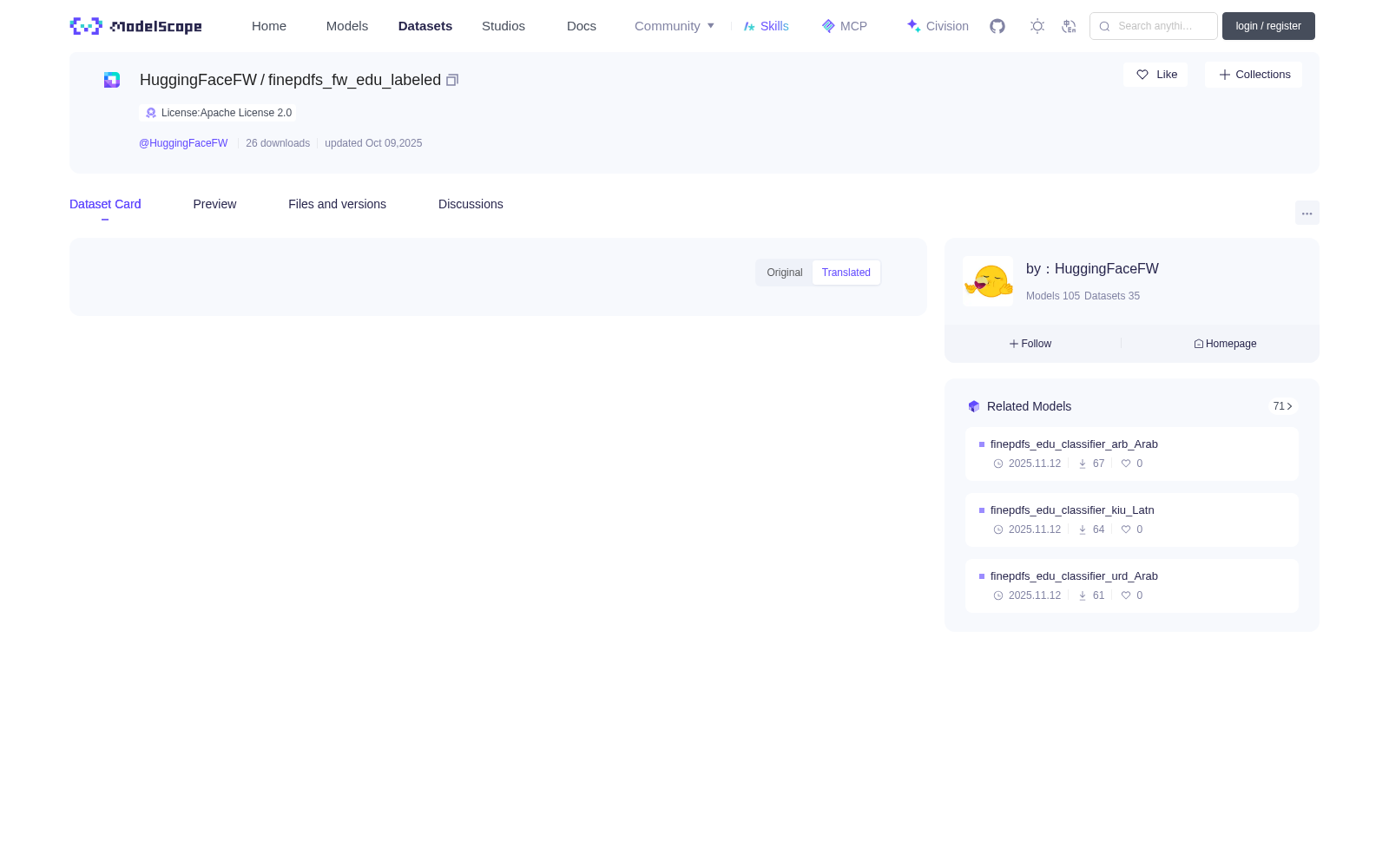Viewport: 1389px width, 868px height.
Task: Toggle the light/dark theme sun icon
Action: [1037, 26]
